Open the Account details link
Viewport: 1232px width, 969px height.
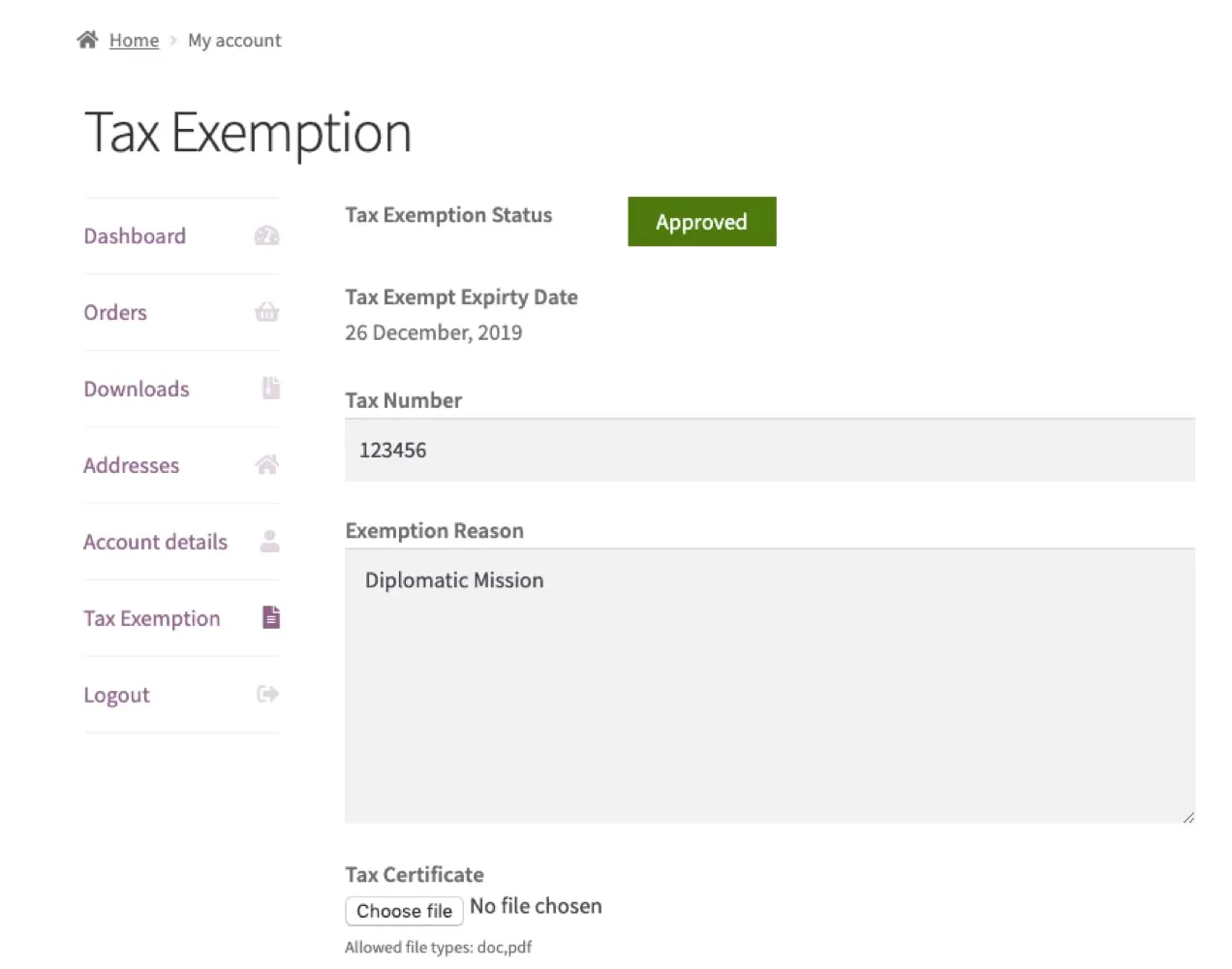(155, 543)
